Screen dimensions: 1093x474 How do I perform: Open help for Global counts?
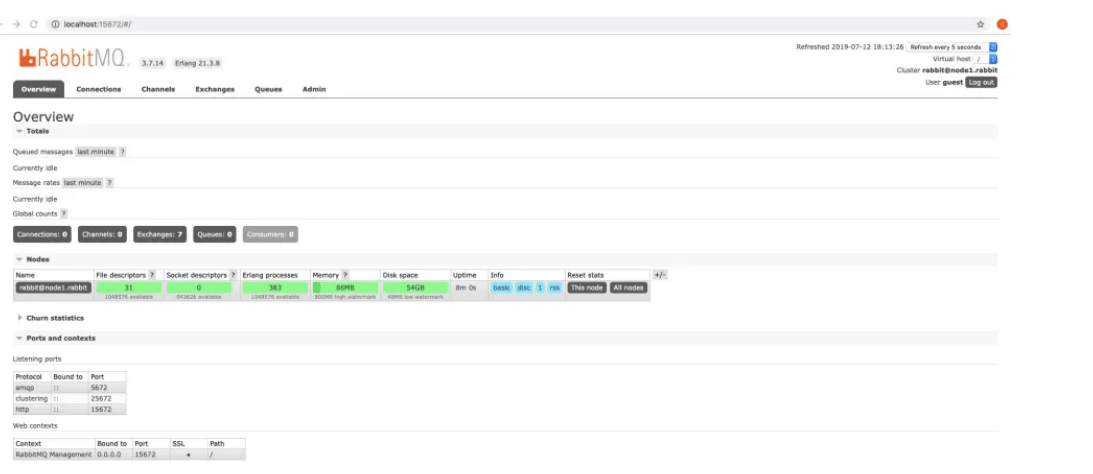[x=63, y=214]
